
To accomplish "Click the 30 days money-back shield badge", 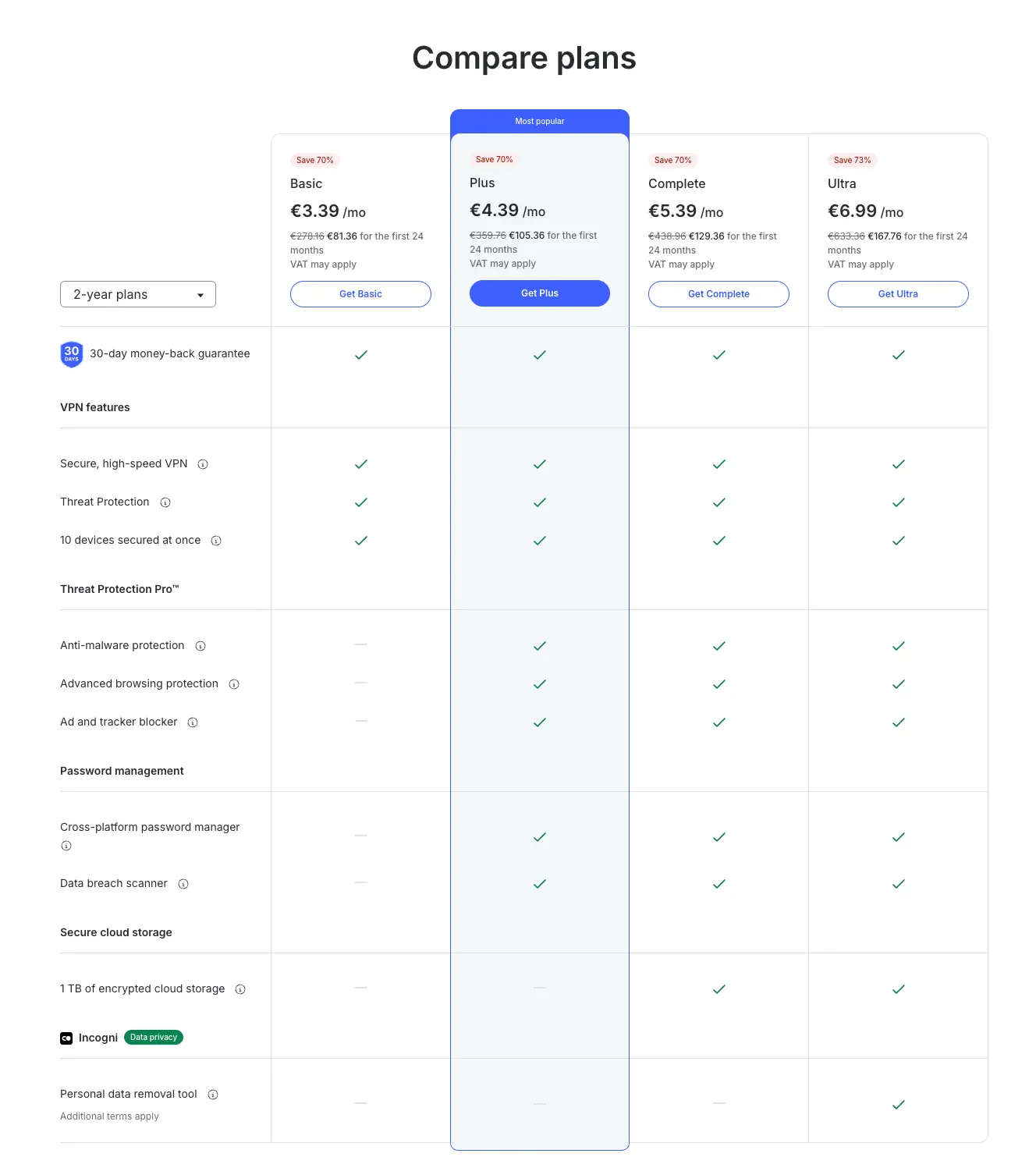I will click(x=72, y=354).
